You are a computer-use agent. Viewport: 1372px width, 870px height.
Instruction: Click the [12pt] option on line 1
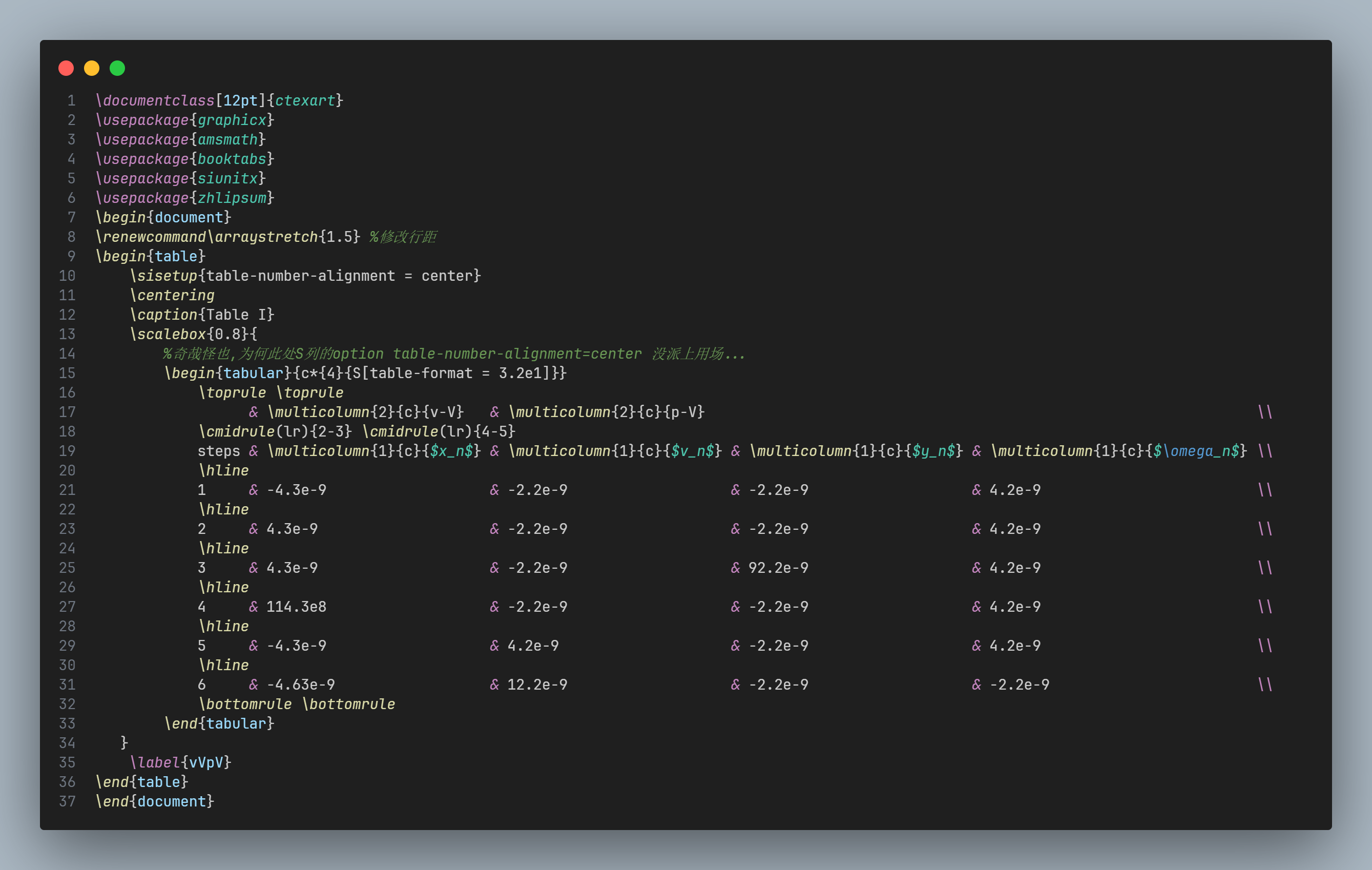(240, 101)
